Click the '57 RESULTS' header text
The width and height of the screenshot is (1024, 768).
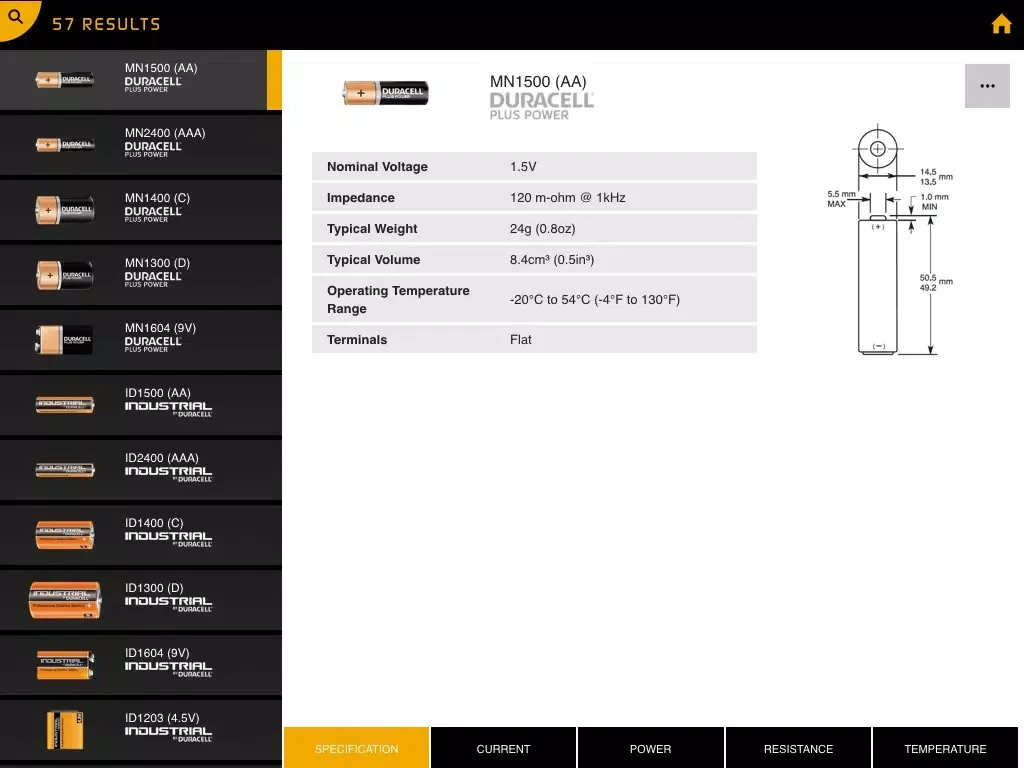106,24
